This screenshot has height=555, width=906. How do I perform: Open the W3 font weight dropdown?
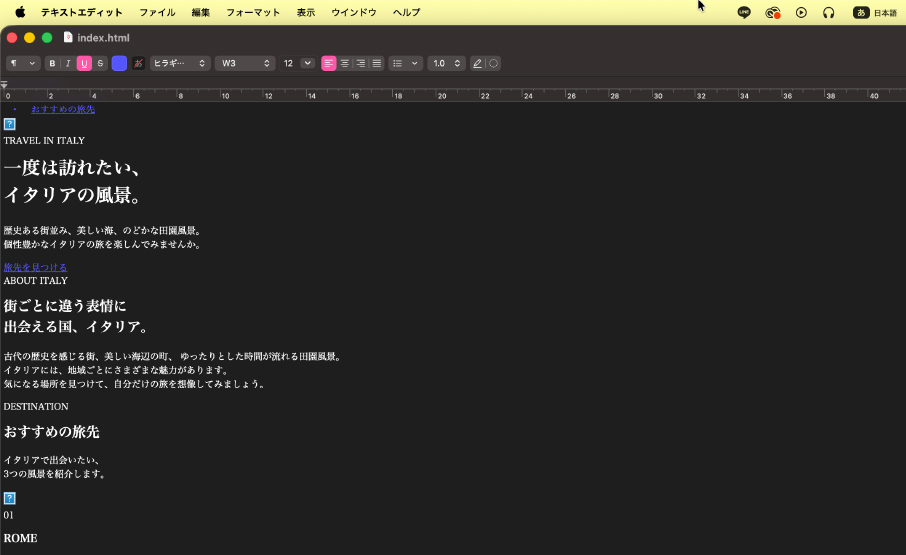tap(245, 64)
